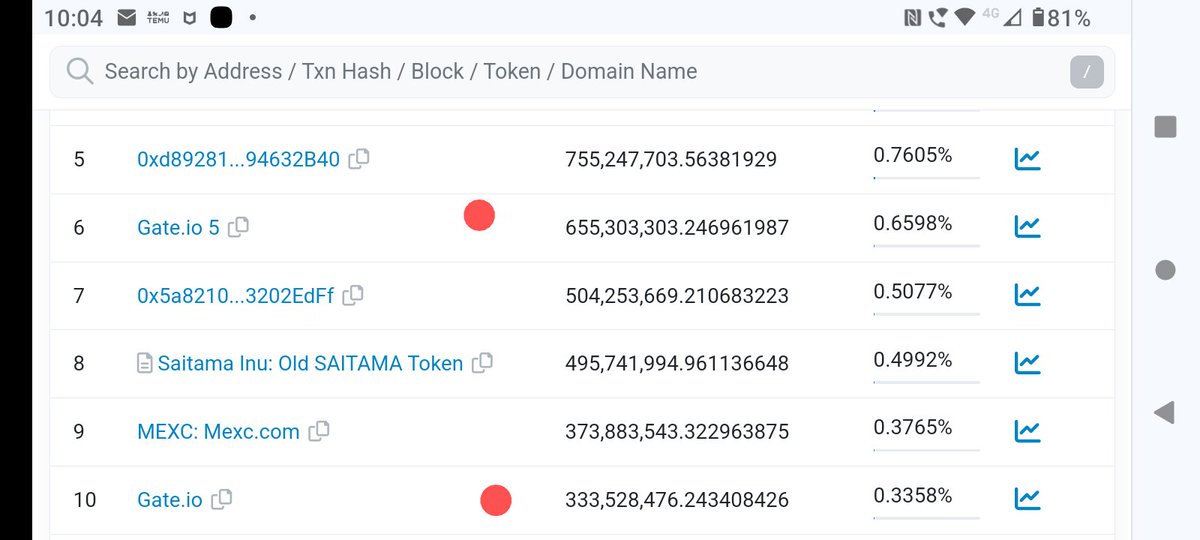Open analytics chart for 0.3358% holder

[x=1028, y=499]
